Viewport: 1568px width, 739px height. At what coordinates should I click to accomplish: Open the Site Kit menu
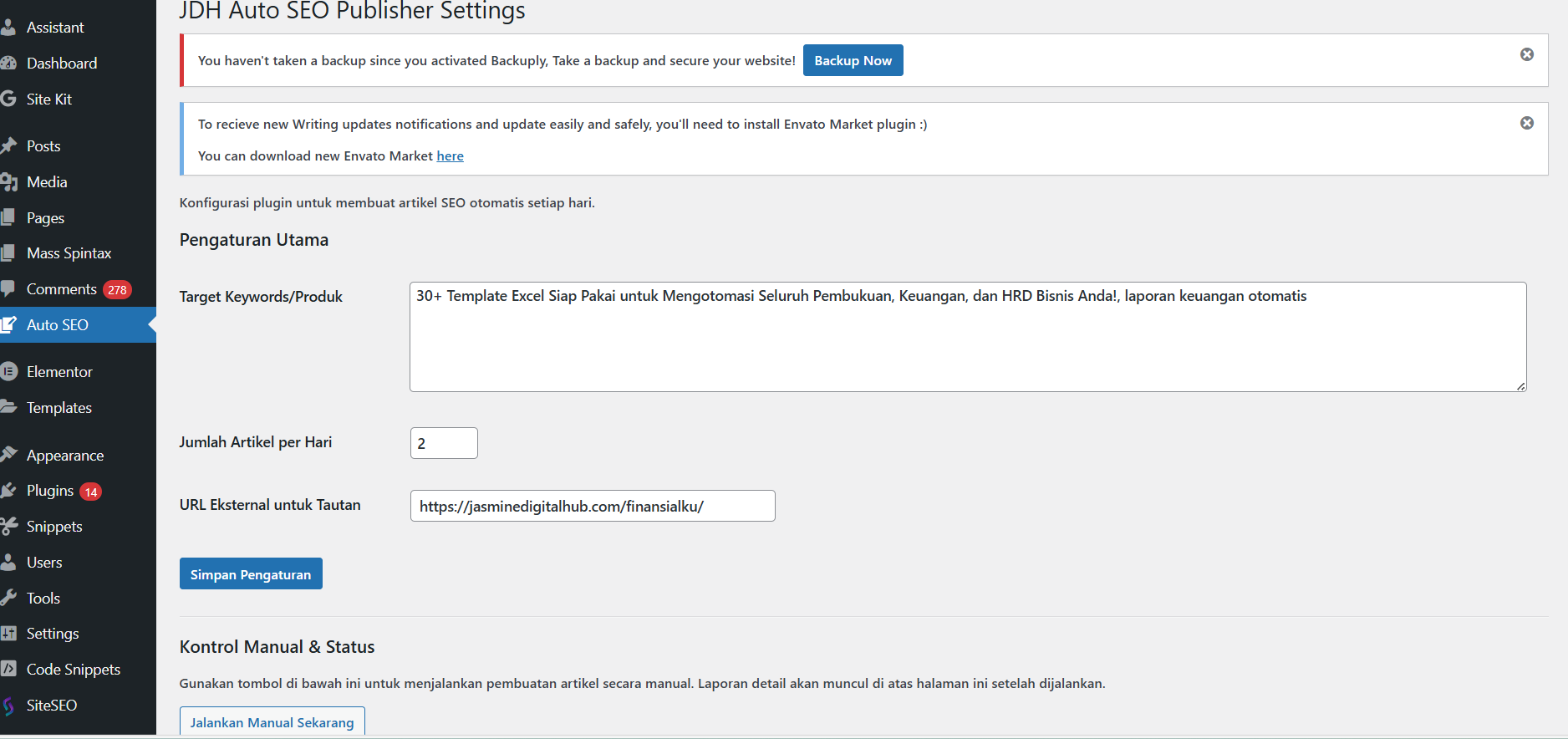click(x=78, y=99)
